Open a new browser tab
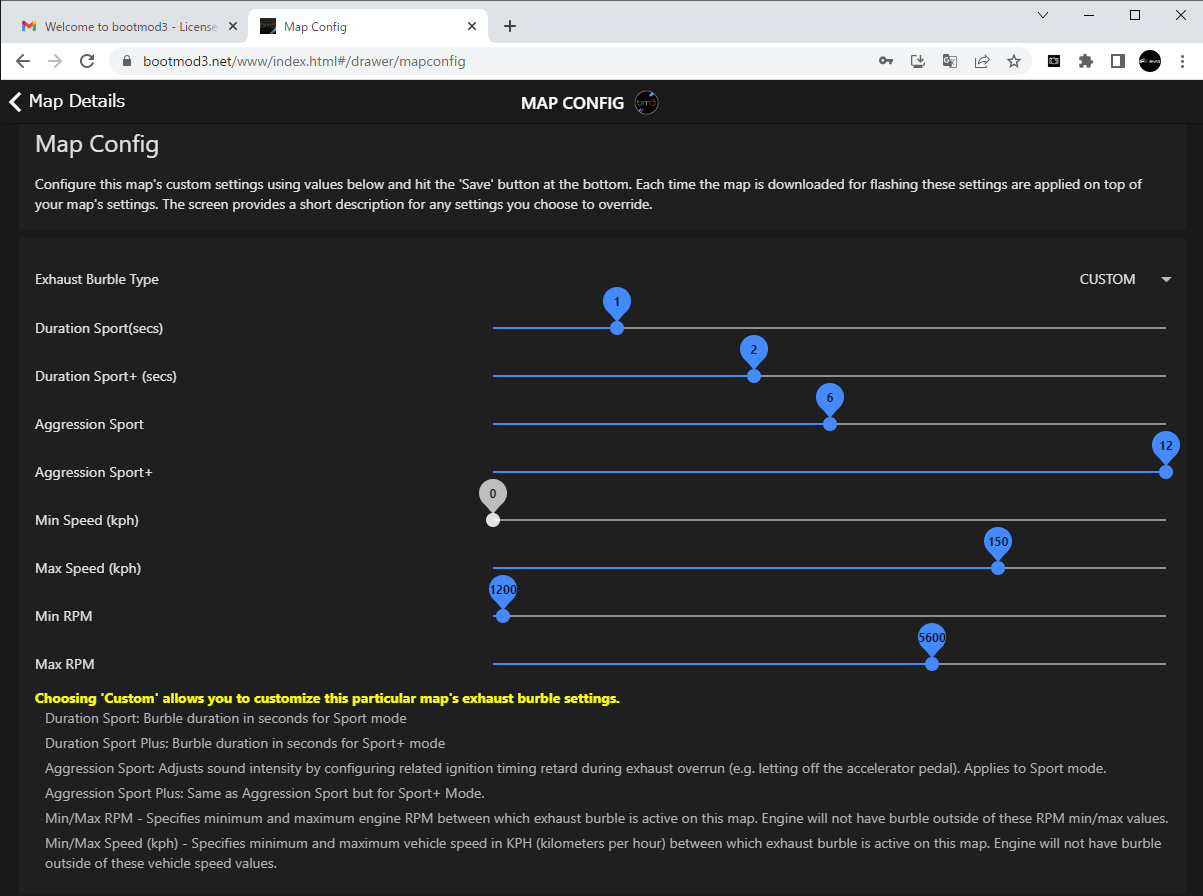Image resolution: width=1203 pixels, height=896 pixels. point(510,26)
